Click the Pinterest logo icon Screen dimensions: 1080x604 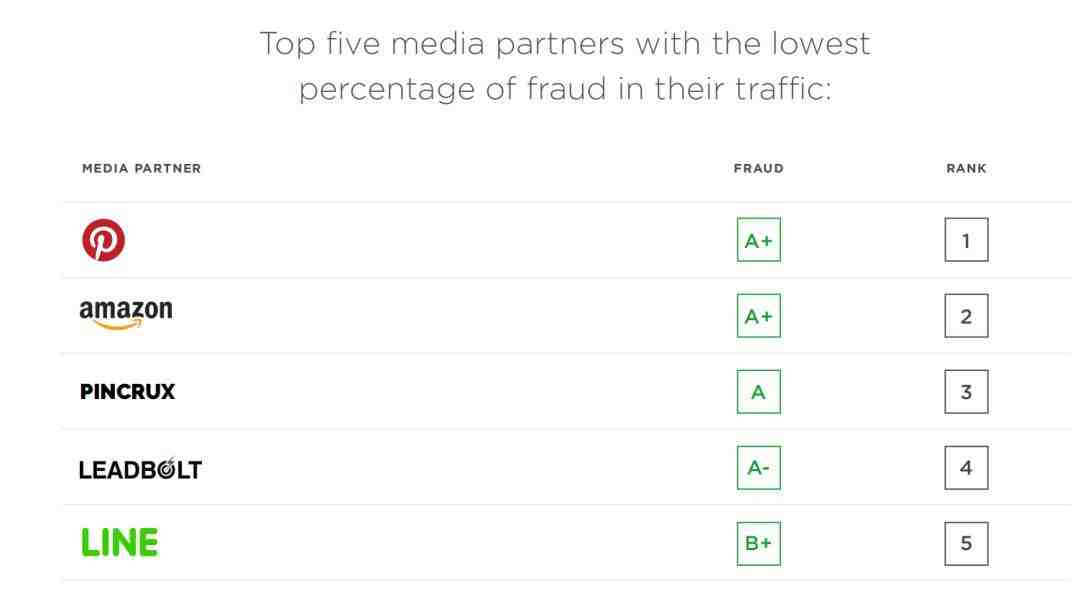(103, 240)
